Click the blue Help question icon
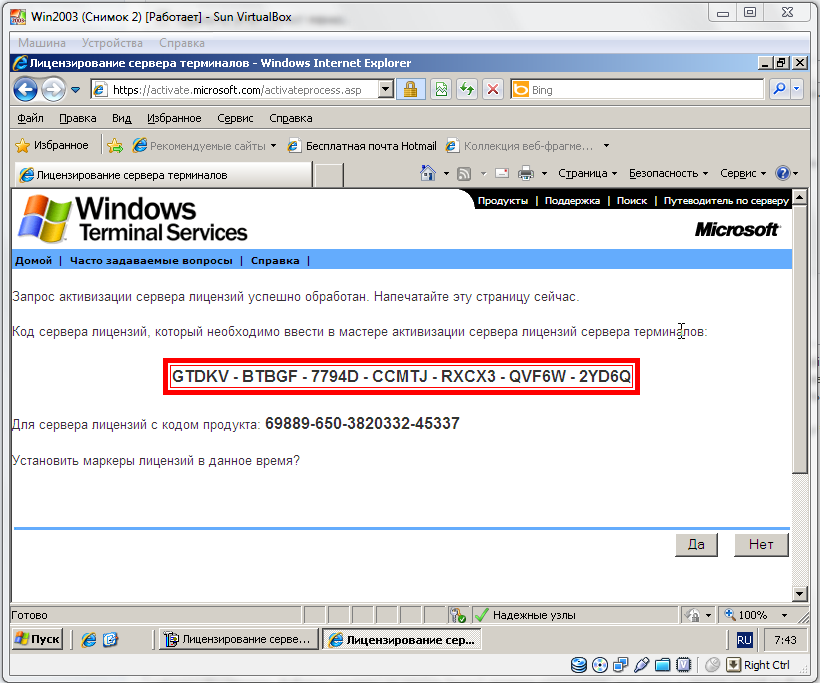The height and width of the screenshot is (683, 820). point(783,173)
